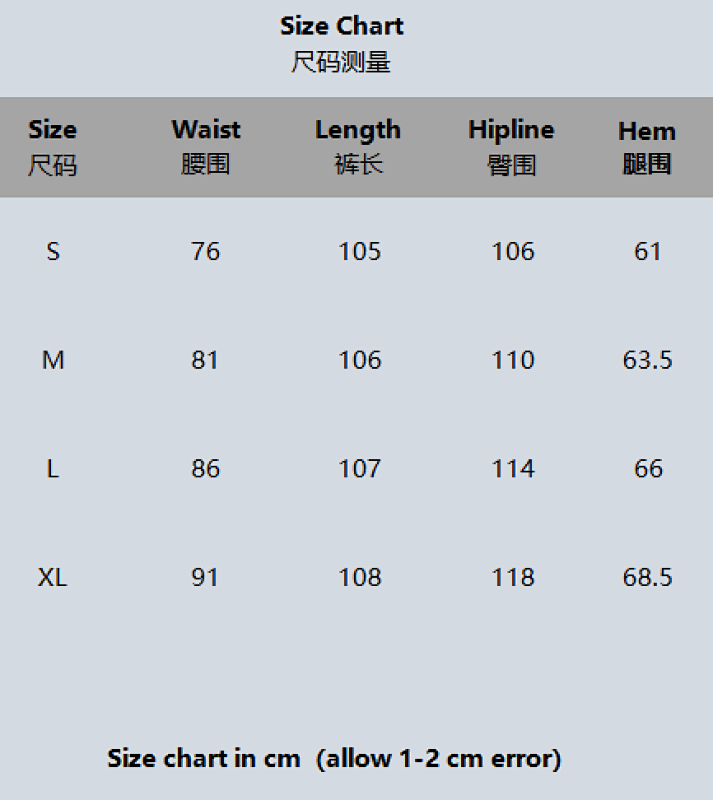713x800 pixels.
Task: Click waist value 76 for S
Action: pyautogui.click(x=206, y=252)
